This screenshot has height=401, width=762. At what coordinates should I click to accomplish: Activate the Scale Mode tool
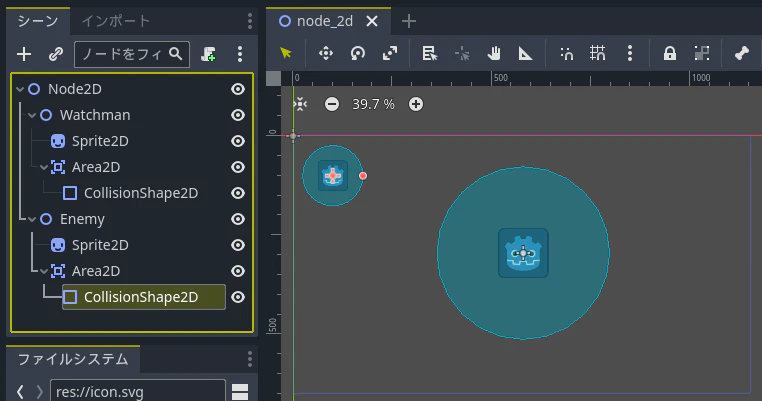(390, 53)
